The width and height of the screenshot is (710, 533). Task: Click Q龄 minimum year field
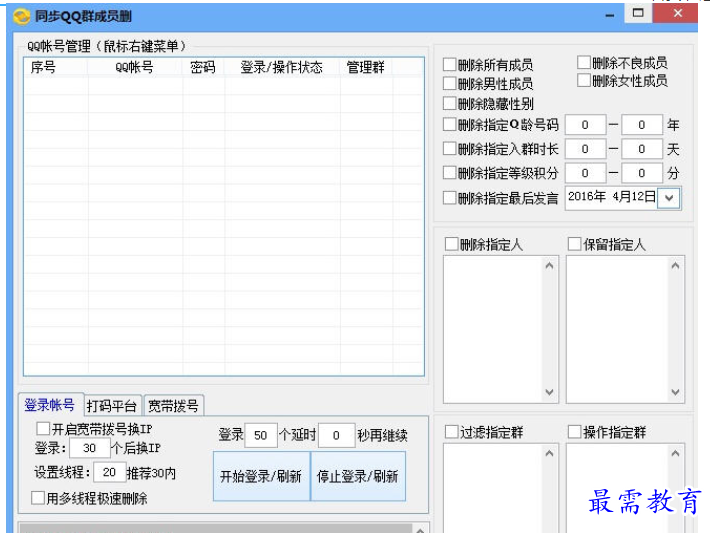[585, 125]
